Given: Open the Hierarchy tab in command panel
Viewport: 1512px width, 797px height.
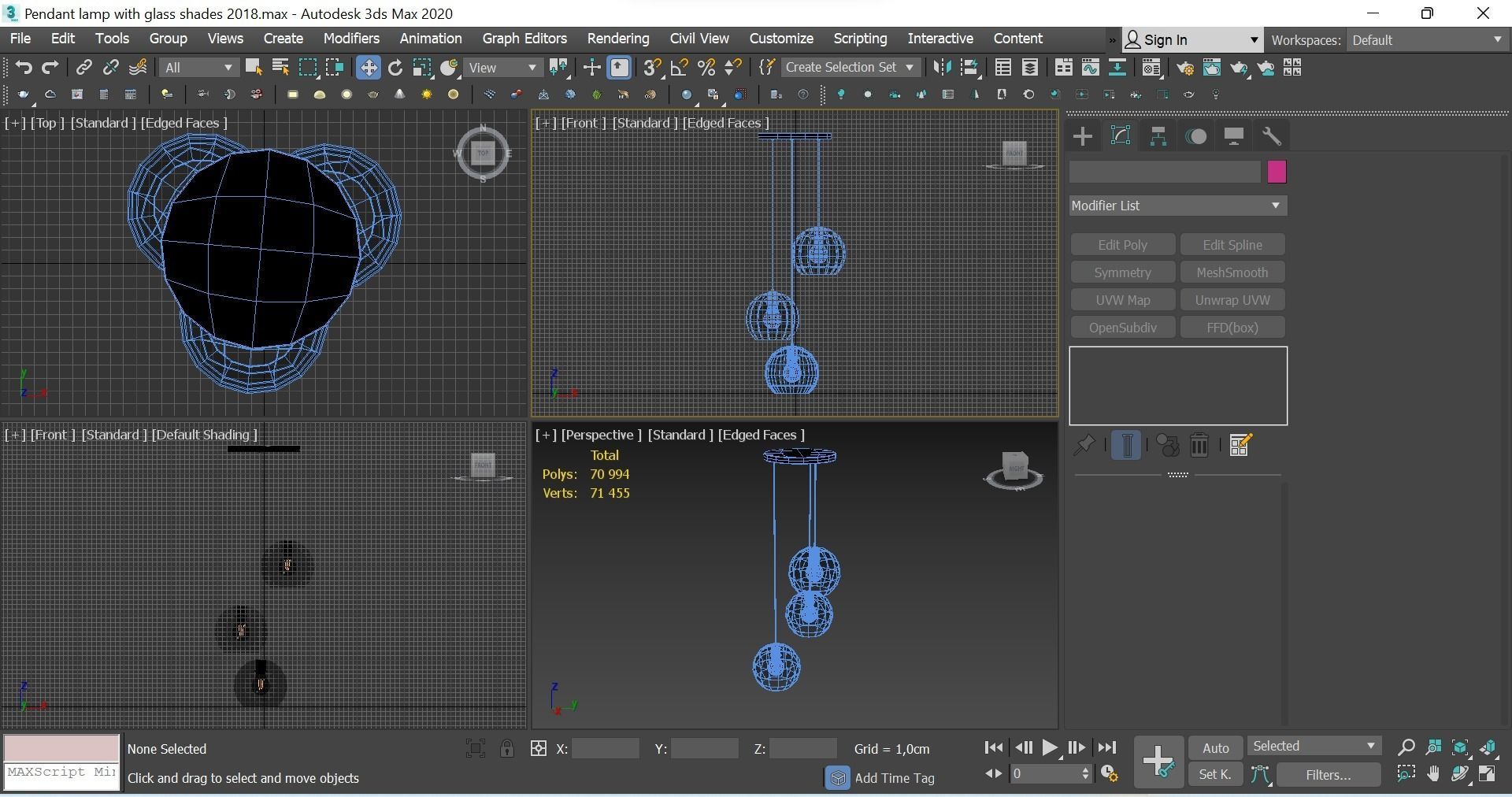Looking at the screenshot, I should pos(1158,136).
